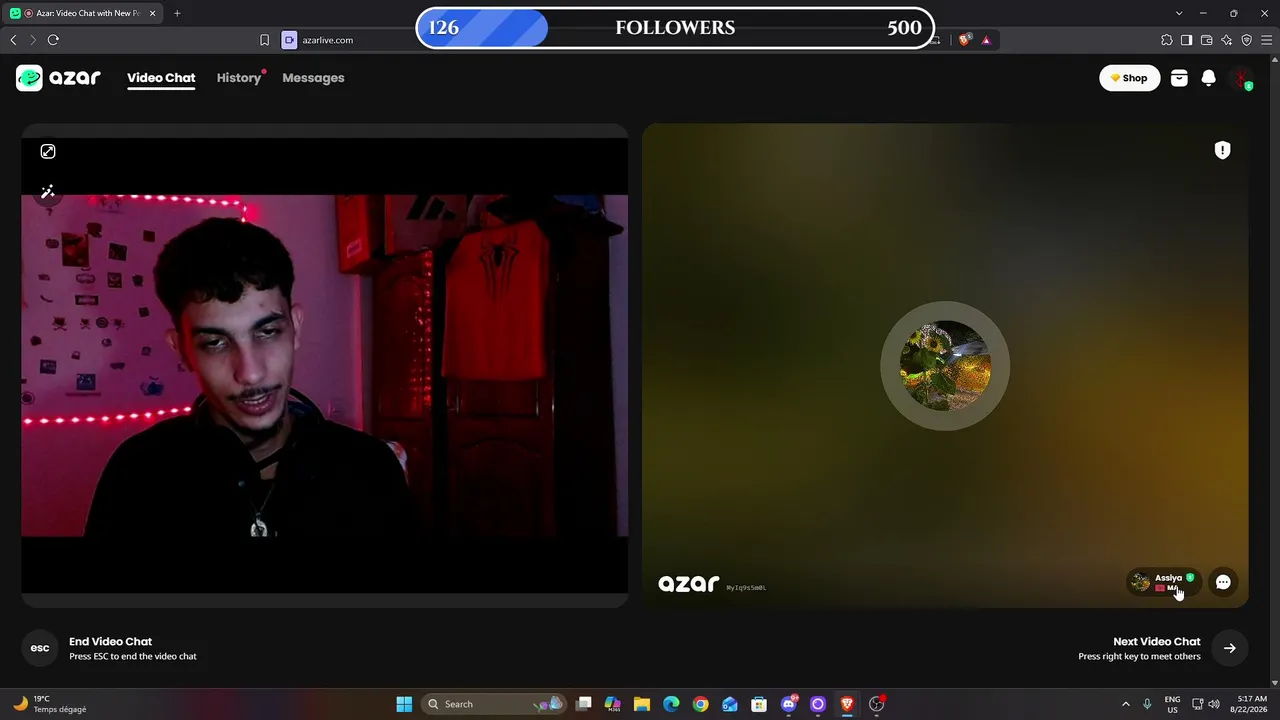Viewport: 1280px width, 720px height.
Task: Open the Brave VPN shield icon
Action: point(1246,40)
